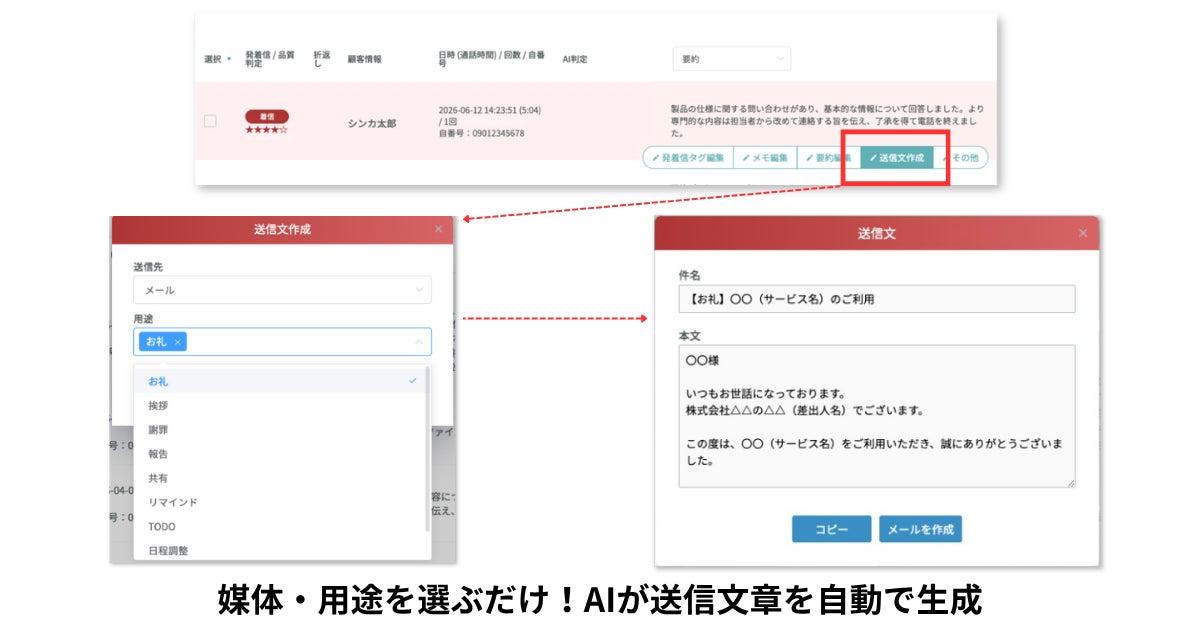Click the その他 button
Image resolution: width=1200 pixels, height=630 pixels.
[x=961, y=158]
